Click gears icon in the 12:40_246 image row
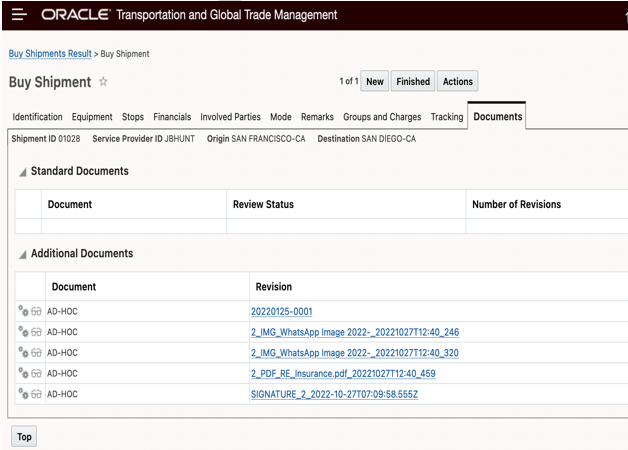The image size is (628, 450). (x=23, y=332)
